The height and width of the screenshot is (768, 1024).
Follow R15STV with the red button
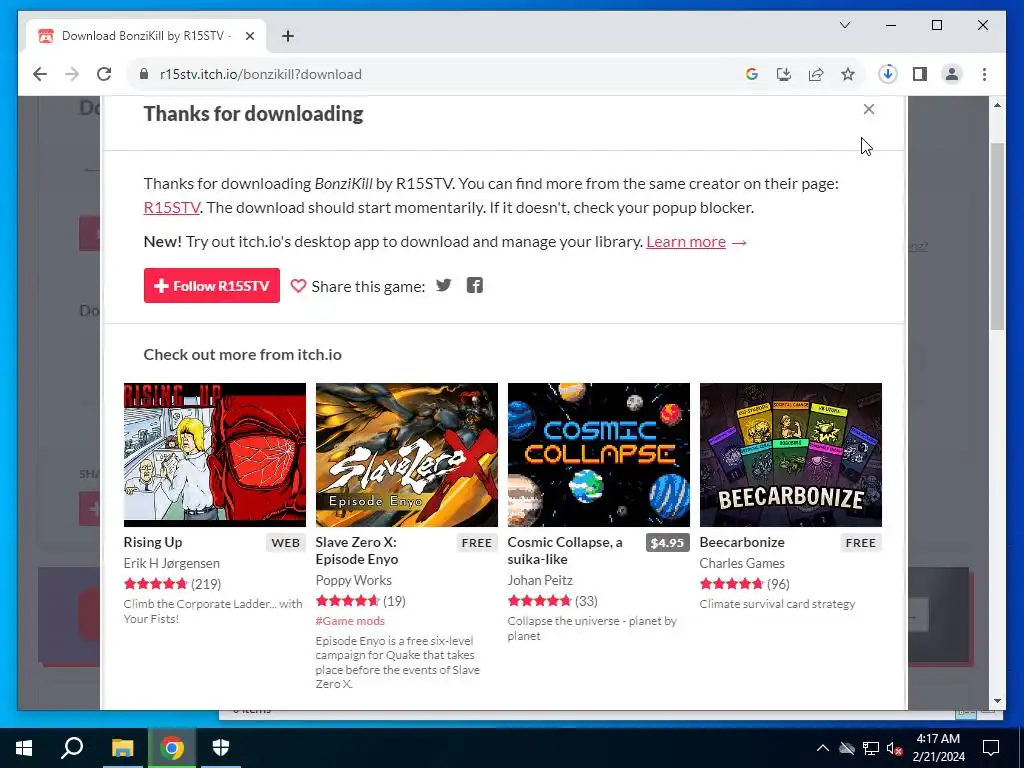(x=212, y=285)
